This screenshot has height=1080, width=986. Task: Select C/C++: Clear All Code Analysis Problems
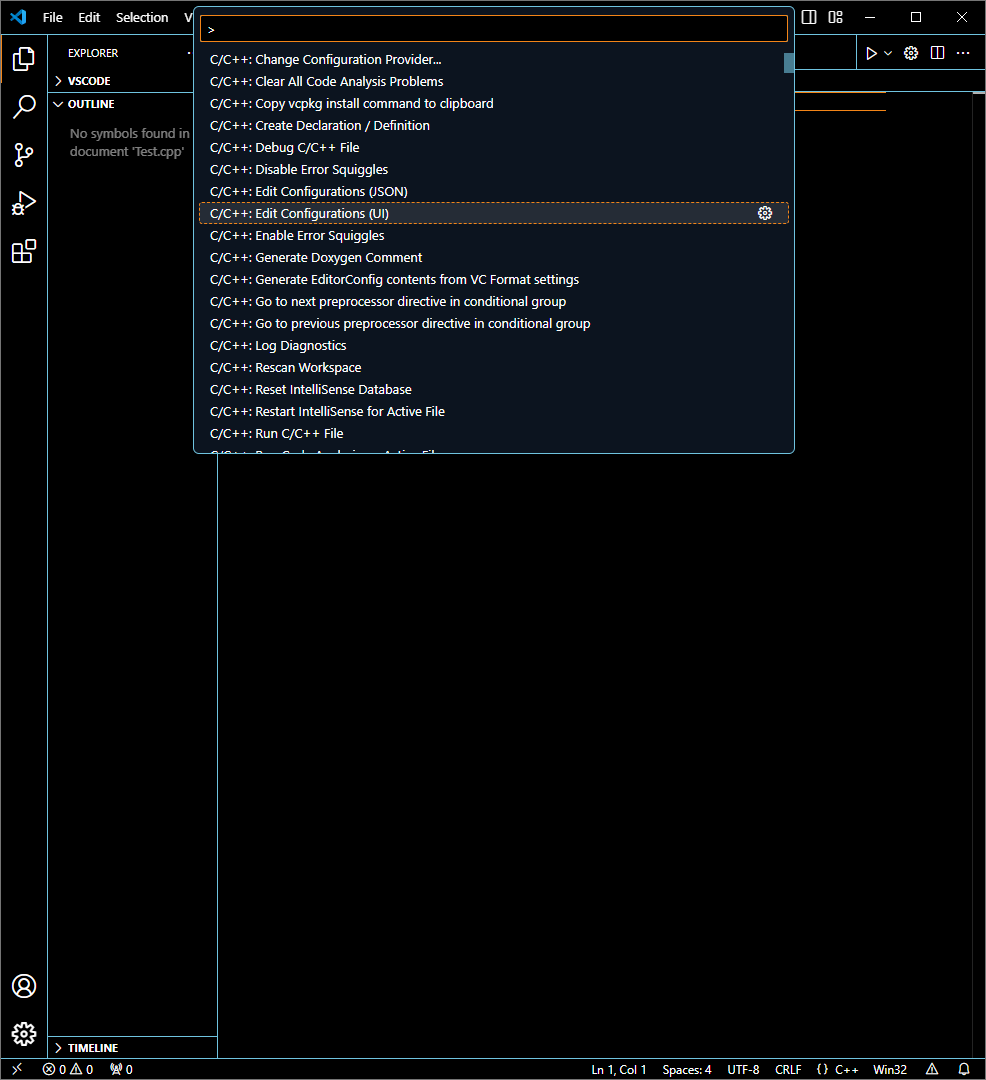coord(494,82)
